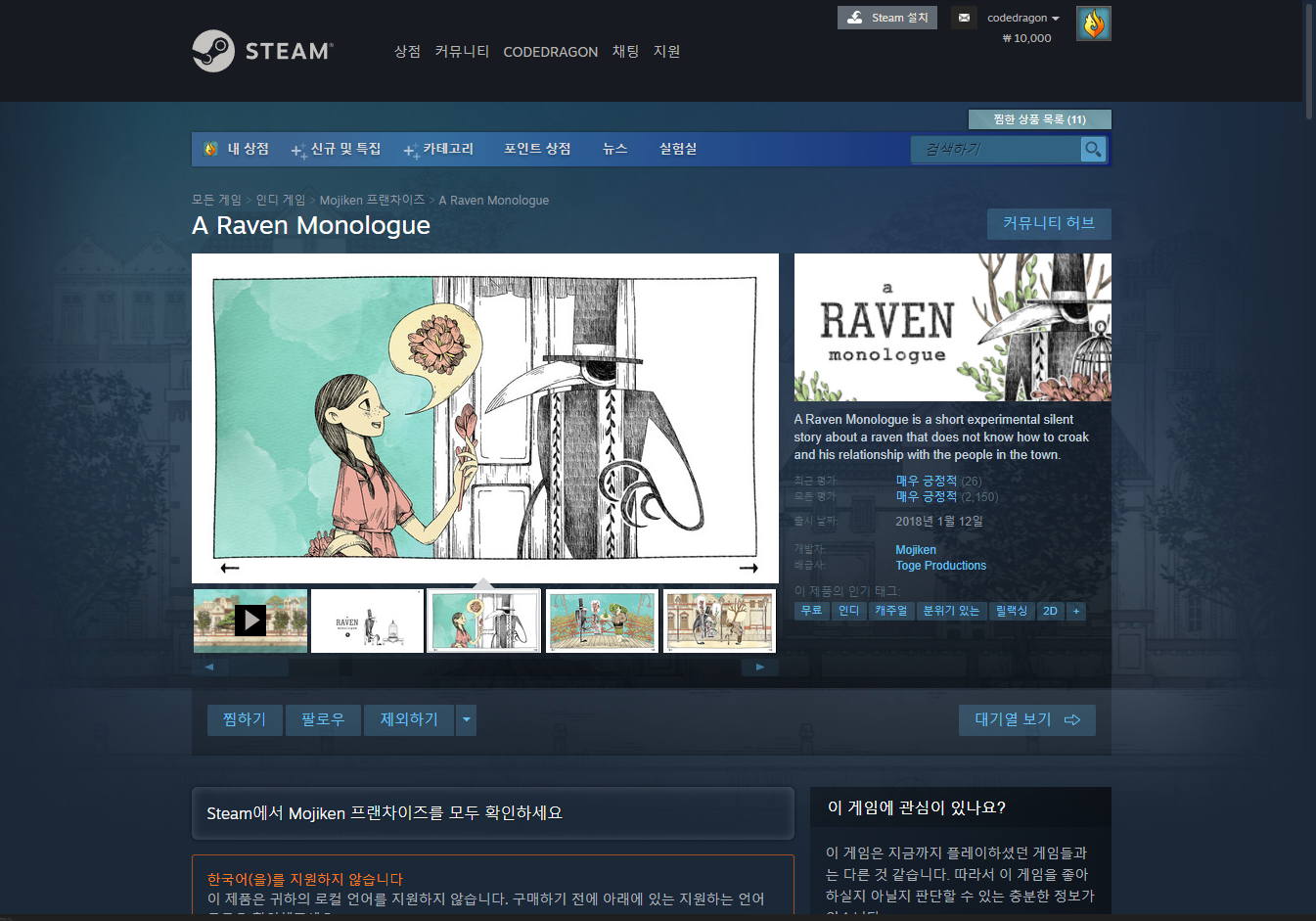Image resolution: width=1316 pixels, height=921 pixels.
Task: Go to 채팅 in top menu
Action: pyautogui.click(x=625, y=51)
